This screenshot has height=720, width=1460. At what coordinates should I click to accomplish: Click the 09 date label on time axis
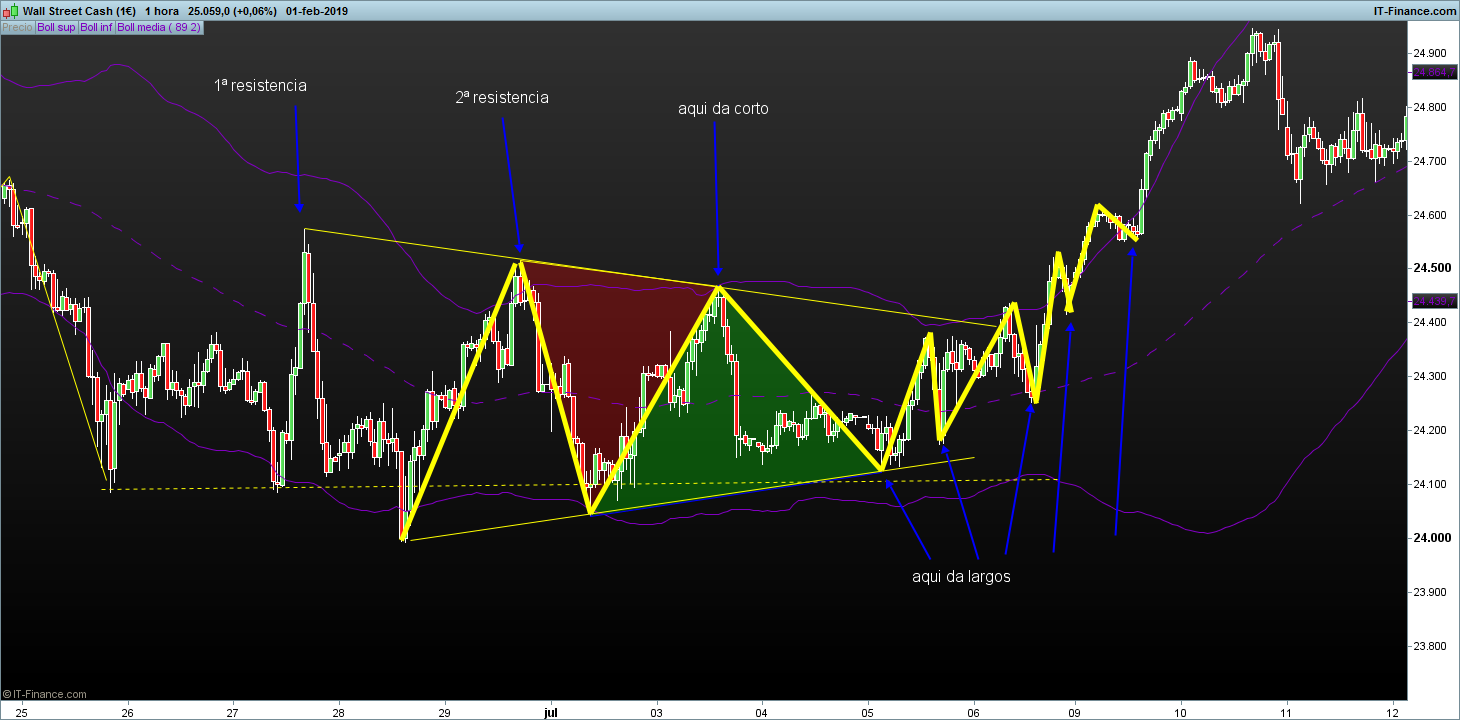(1075, 713)
